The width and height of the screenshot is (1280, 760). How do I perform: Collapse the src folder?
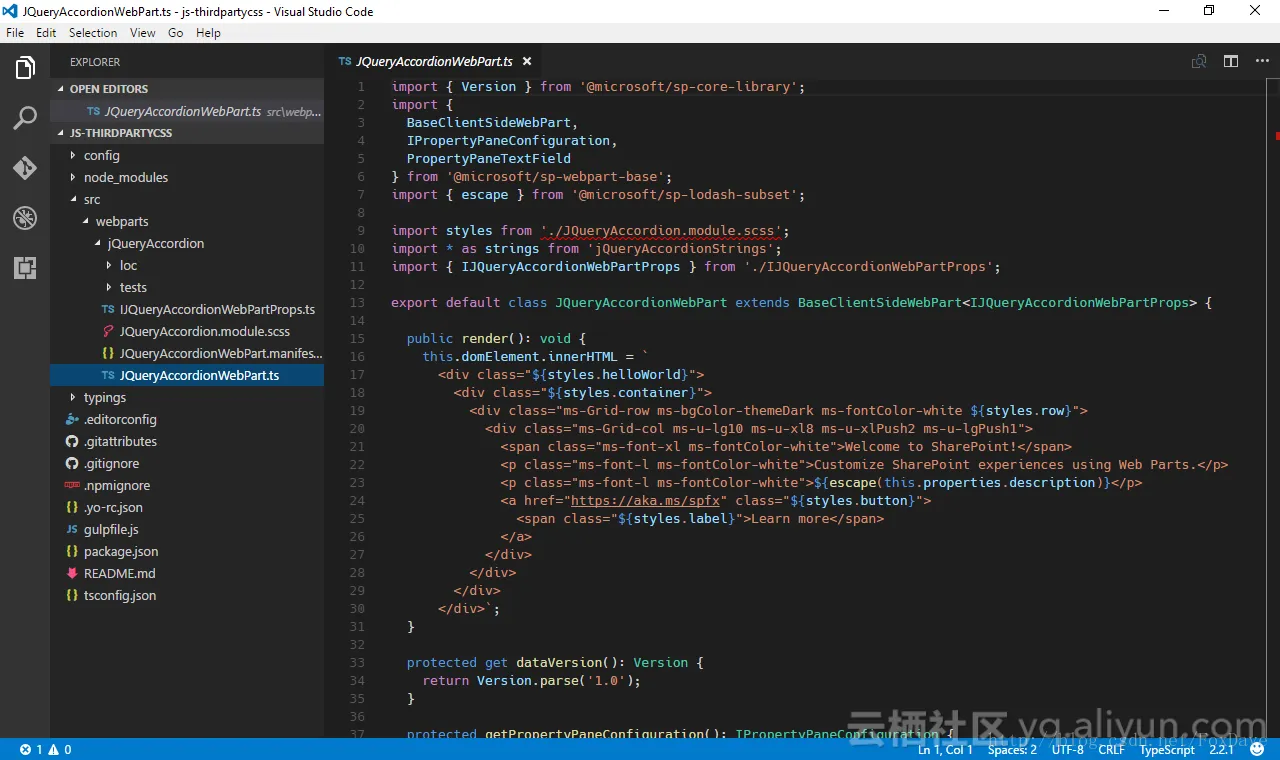tap(187, 199)
